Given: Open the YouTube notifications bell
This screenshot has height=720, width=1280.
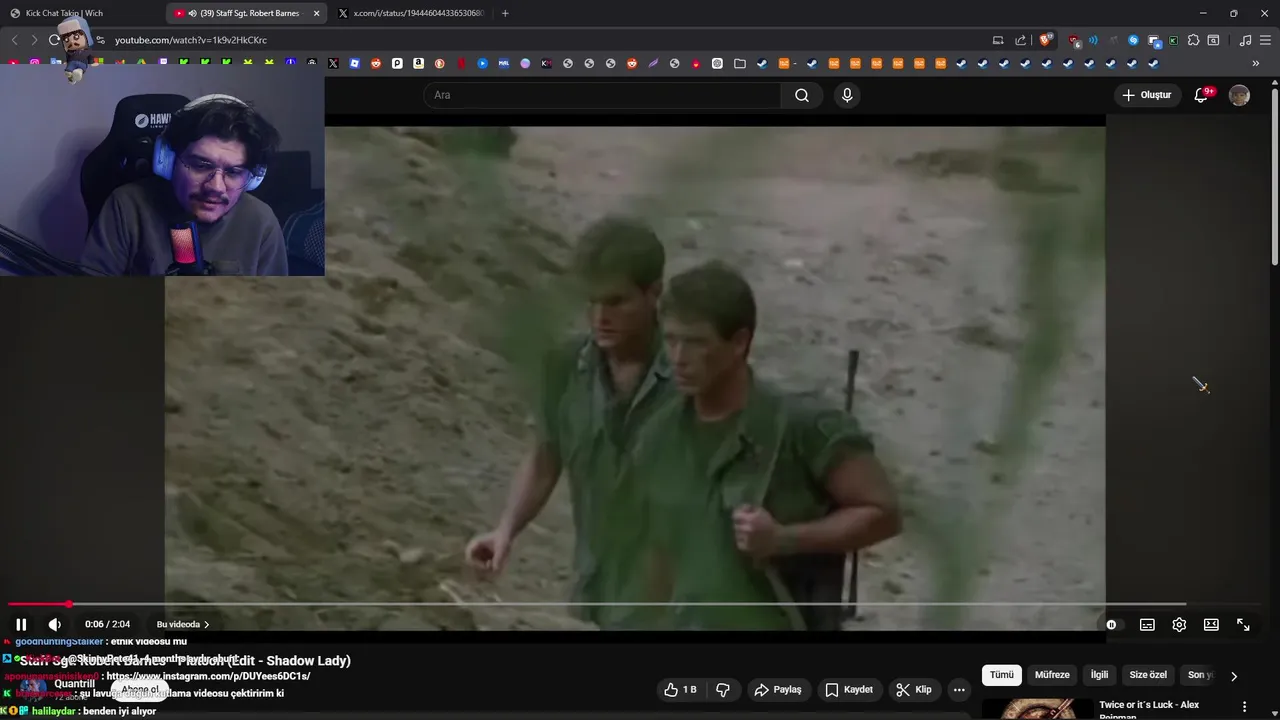Looking at the screenshot, I should coord(1203,95).
